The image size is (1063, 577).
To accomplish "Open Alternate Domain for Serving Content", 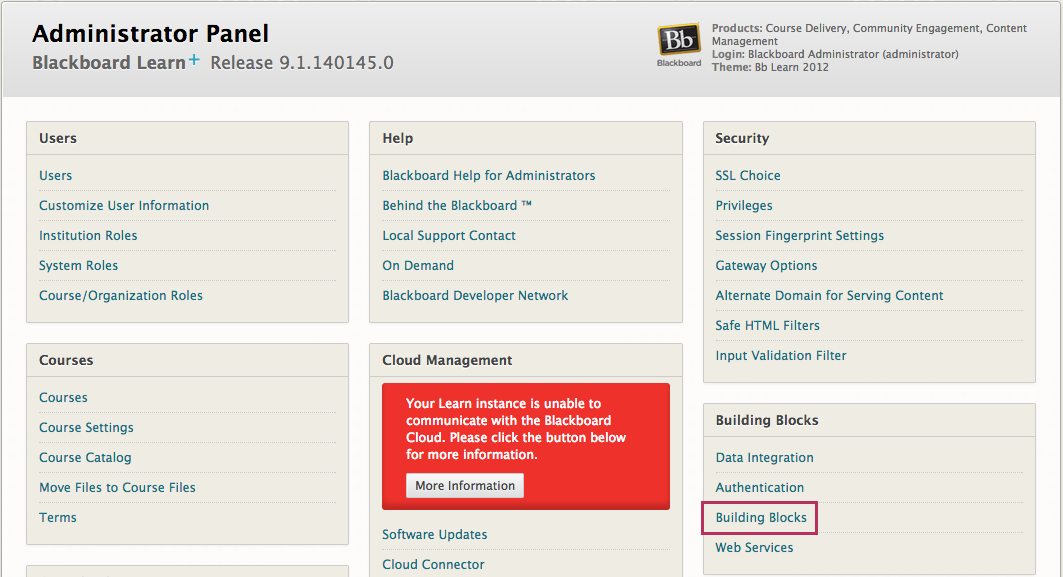I will (x=829, y=296).
